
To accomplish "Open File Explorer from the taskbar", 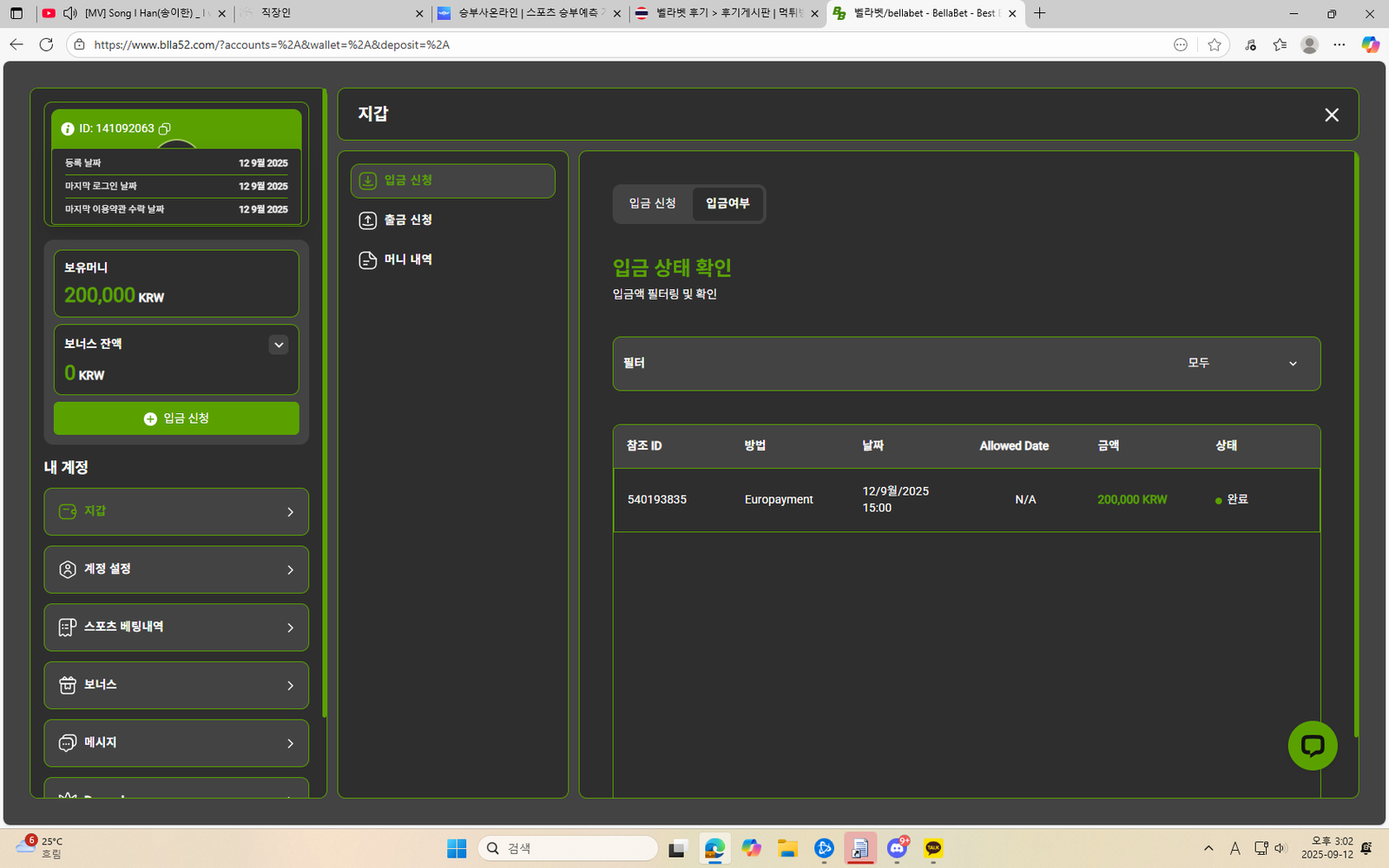I will pyautogui.click(x=787, y=848).
